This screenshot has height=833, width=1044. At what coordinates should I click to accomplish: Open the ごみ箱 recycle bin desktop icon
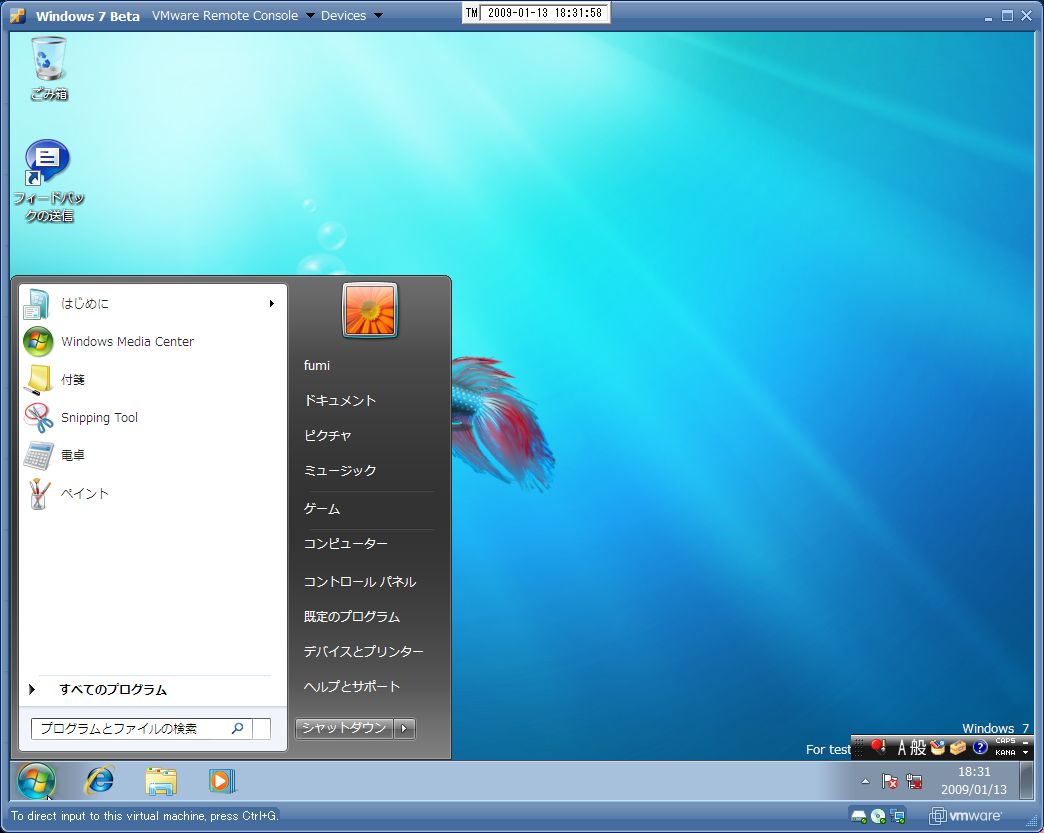pyautogui.click(x=49, y=69)
